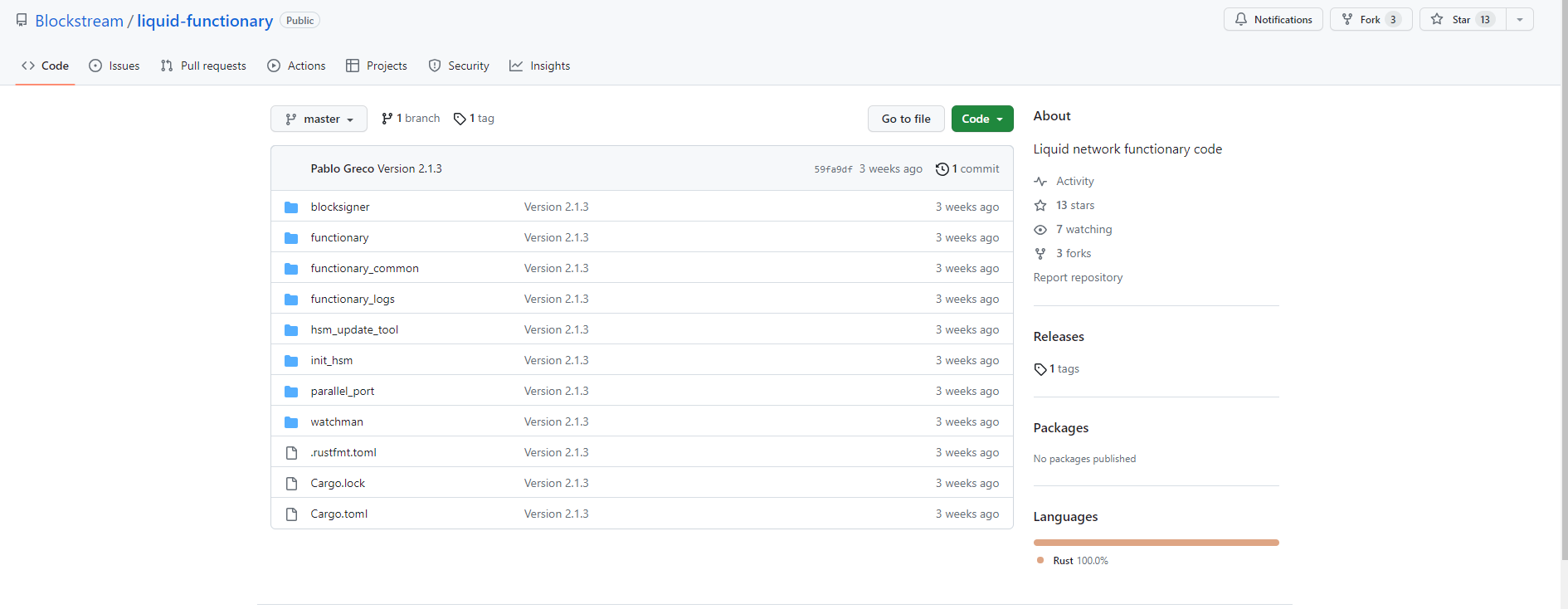Open the Pull requests tab
Viewport: 1568px width, 609px height.
[x=203, y=66]
